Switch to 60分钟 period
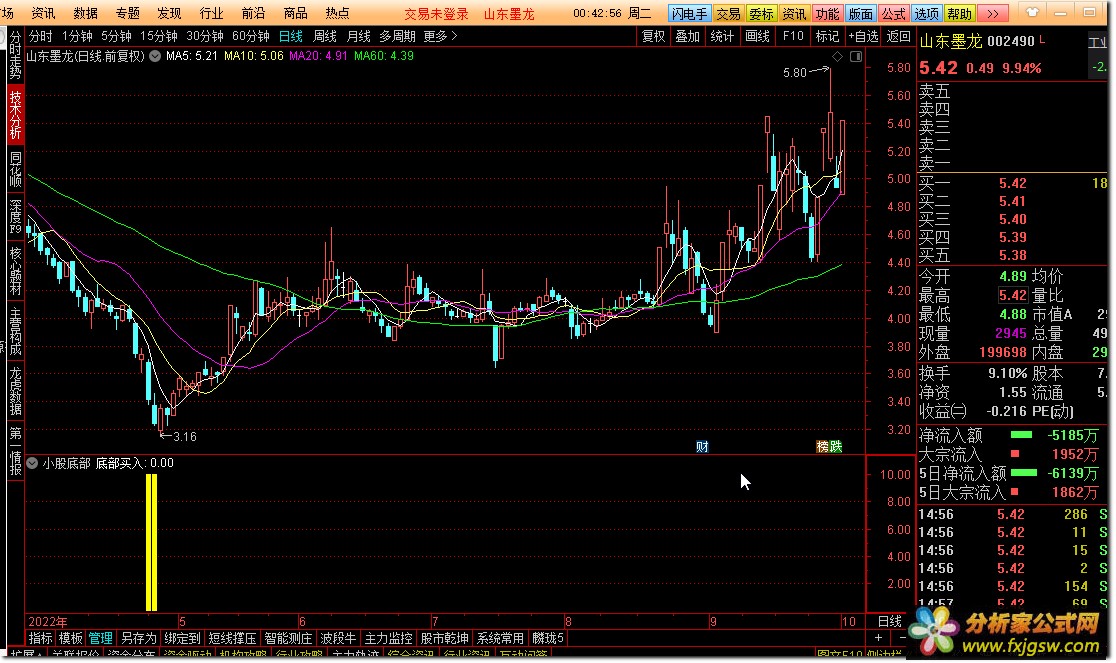 251,36
